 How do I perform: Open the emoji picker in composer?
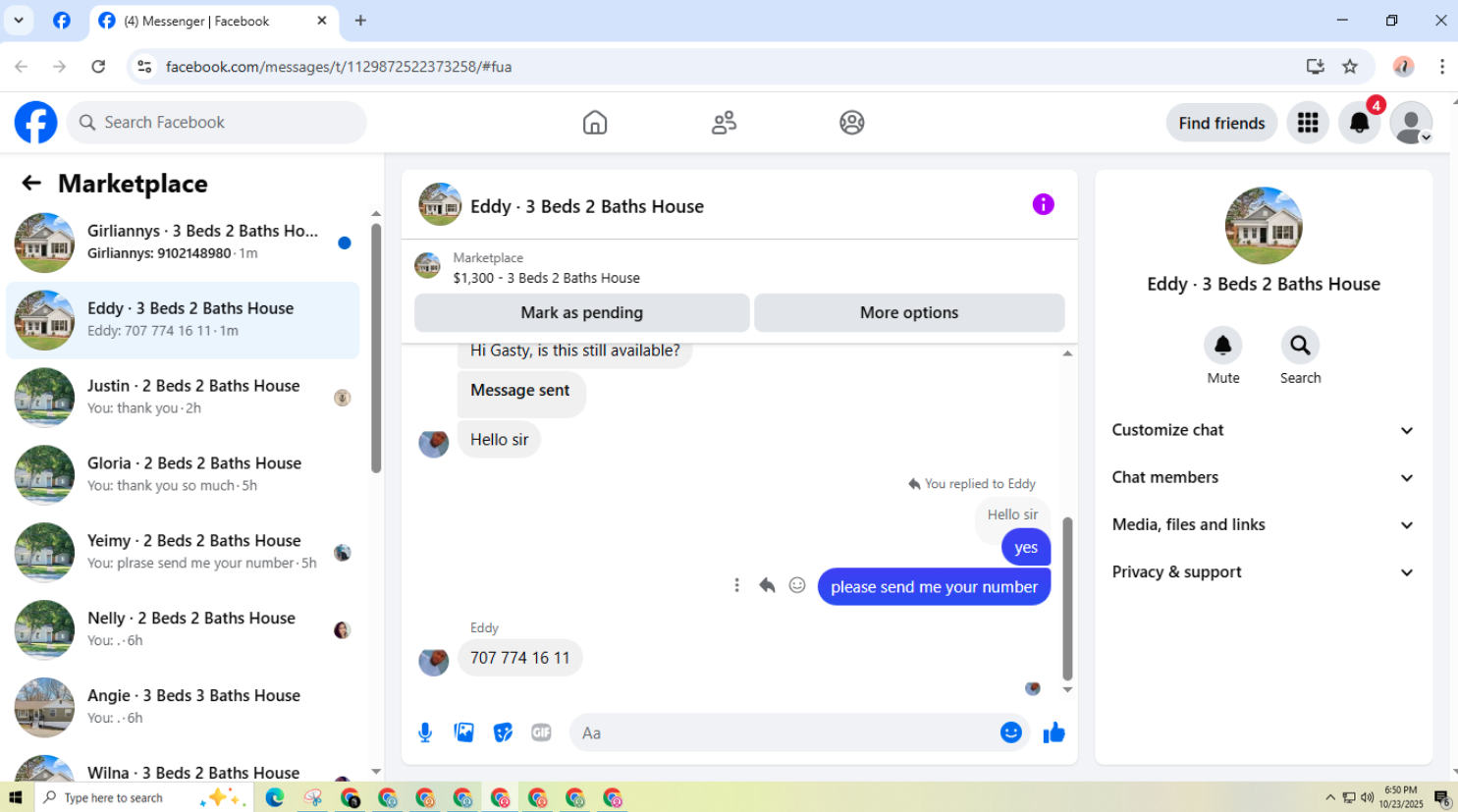pos(1010,732)
